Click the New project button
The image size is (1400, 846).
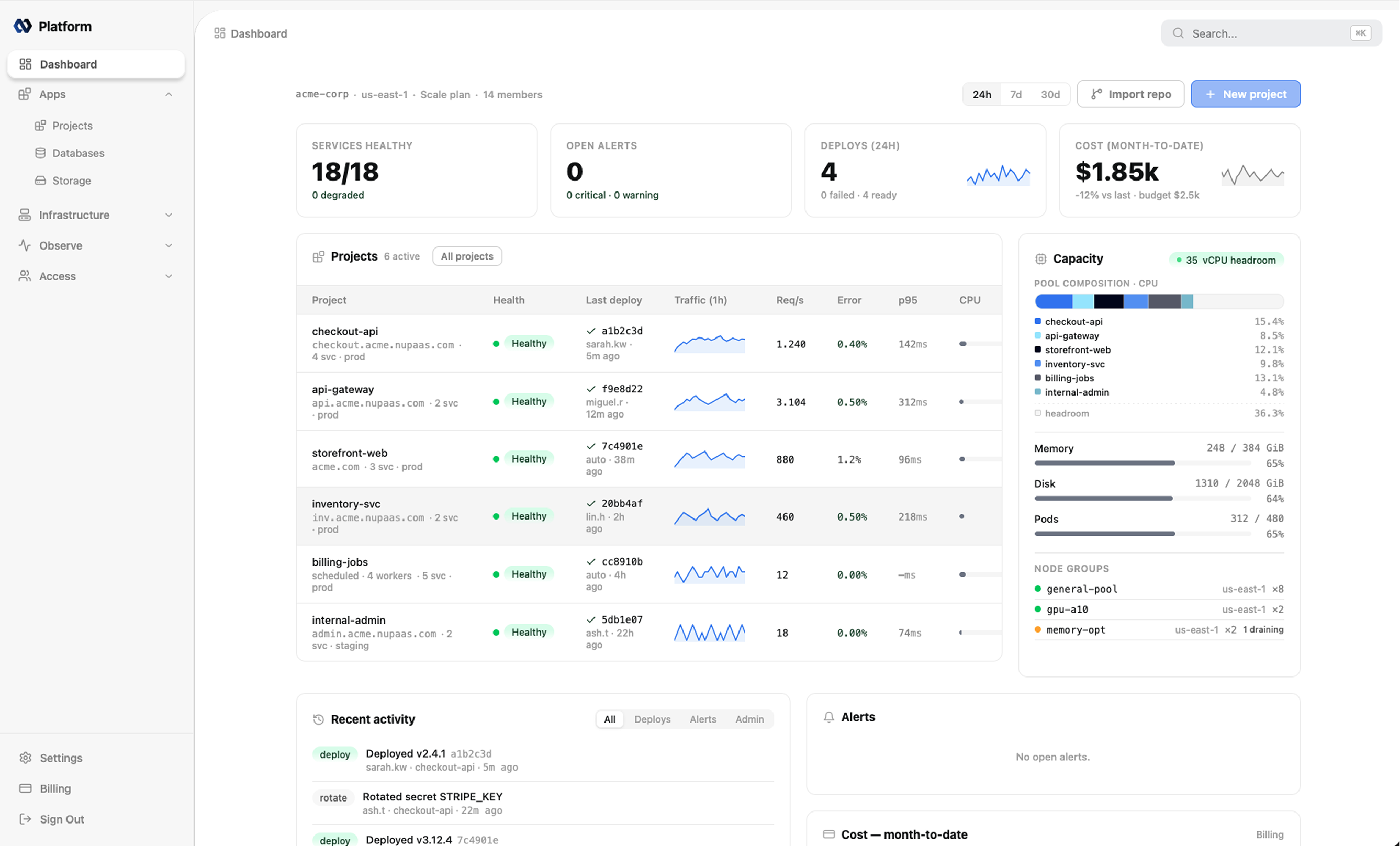1246,94
